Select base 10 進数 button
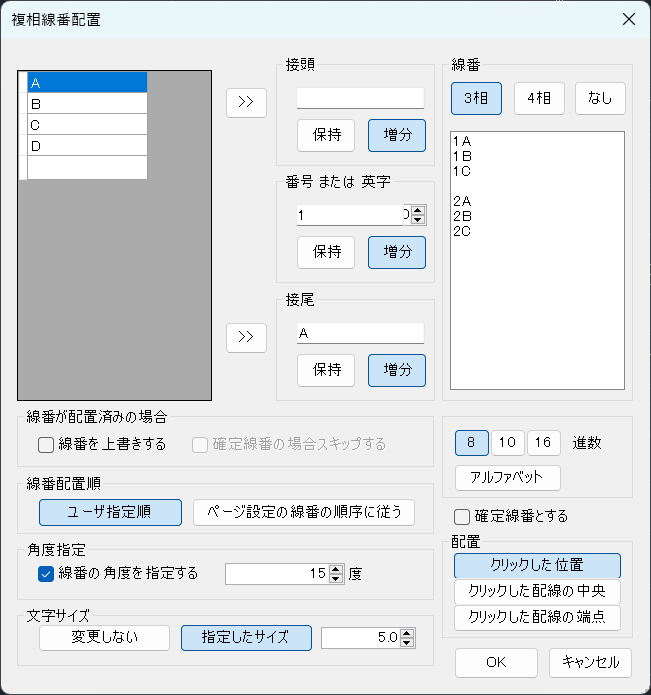The height and width of the screenshot is (695, 651). [507, 443]
